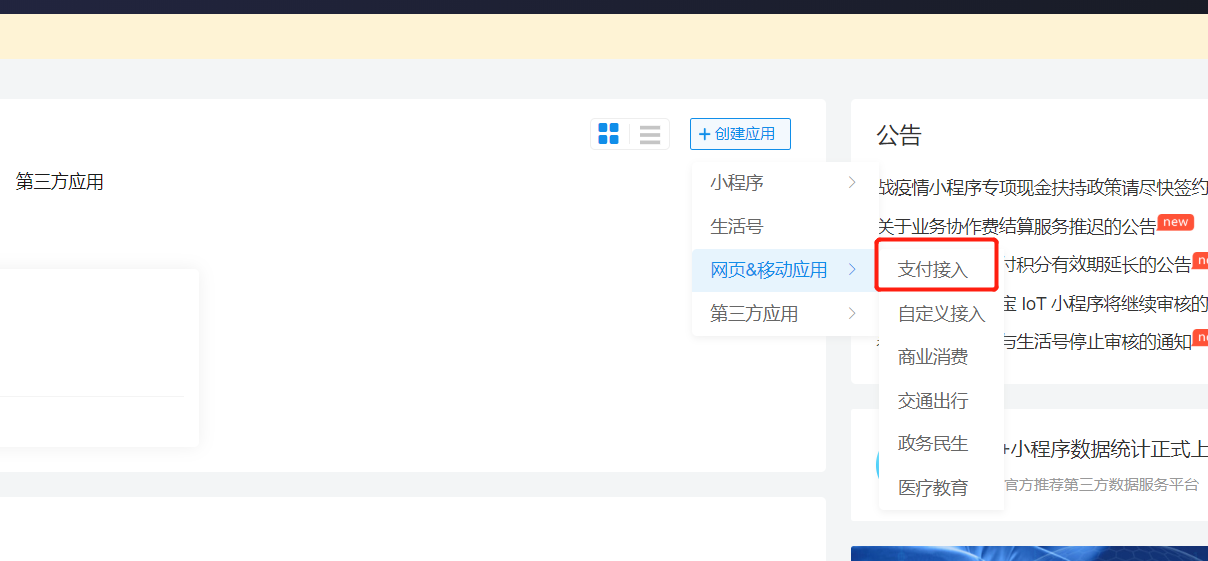Expand the 第三方应用 submenu chevron

coord(852,313)
